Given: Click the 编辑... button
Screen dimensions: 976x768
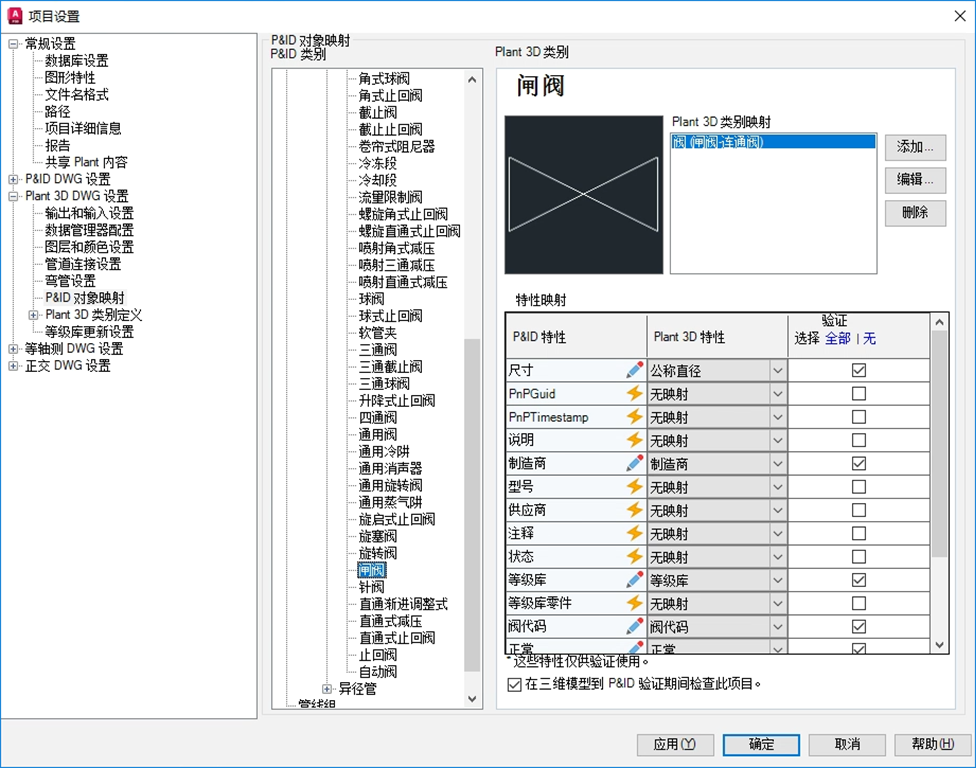Looking at the screenshot, I should coord(915,180).
